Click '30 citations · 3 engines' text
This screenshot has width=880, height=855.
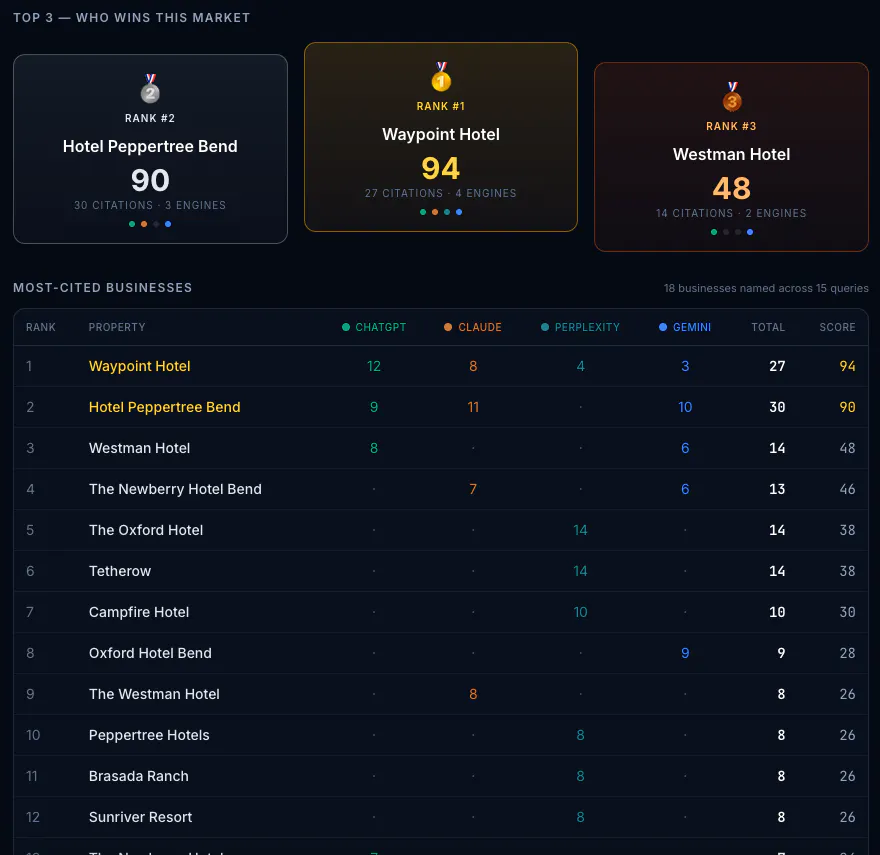150,205
